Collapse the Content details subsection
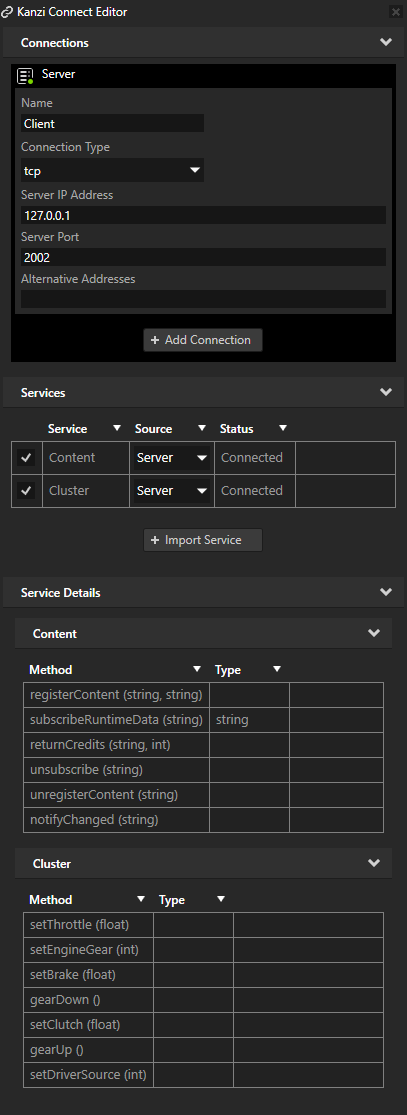Screen dimensions: 407x1115 (x=374, y=634)
